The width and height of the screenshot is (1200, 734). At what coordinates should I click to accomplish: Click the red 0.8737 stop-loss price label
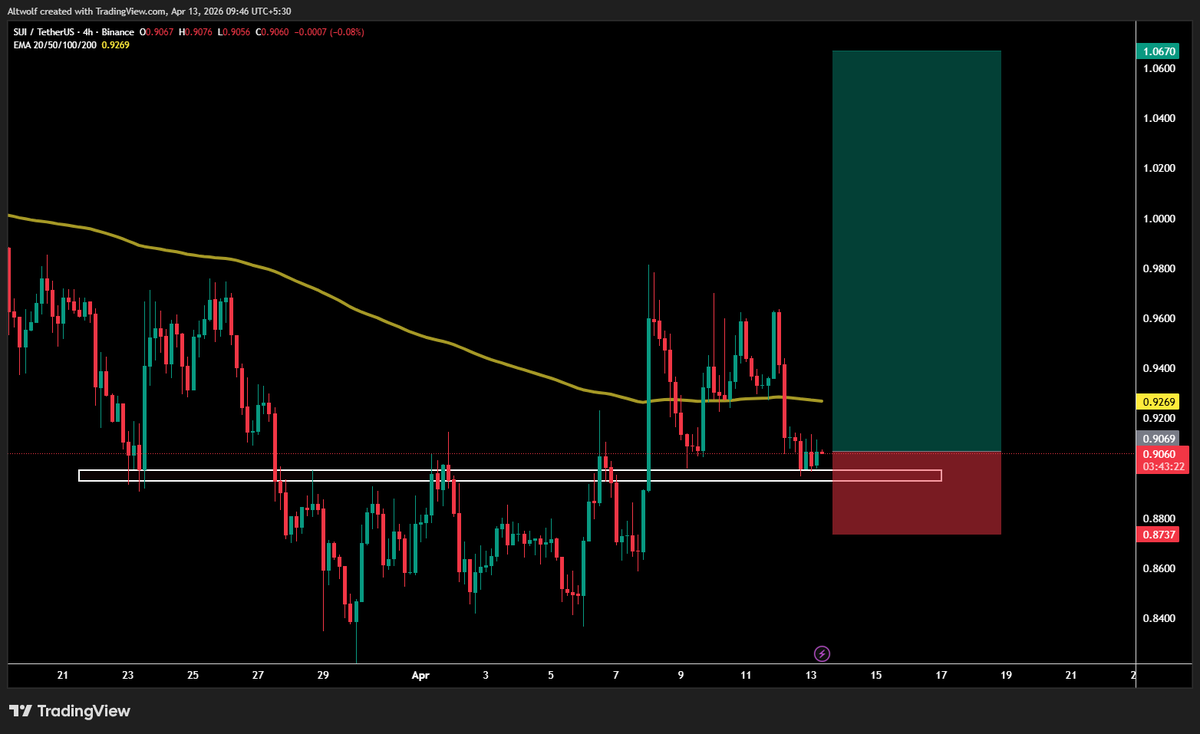pyautogui.click(x=1157, y=535)
